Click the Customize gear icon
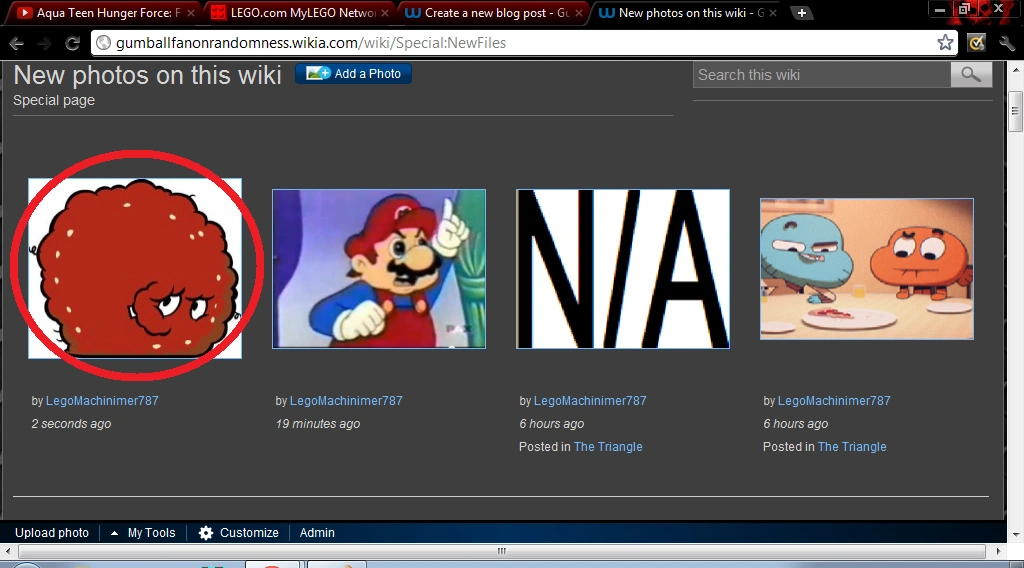The image size is (1024, 568). click(206, 533)
